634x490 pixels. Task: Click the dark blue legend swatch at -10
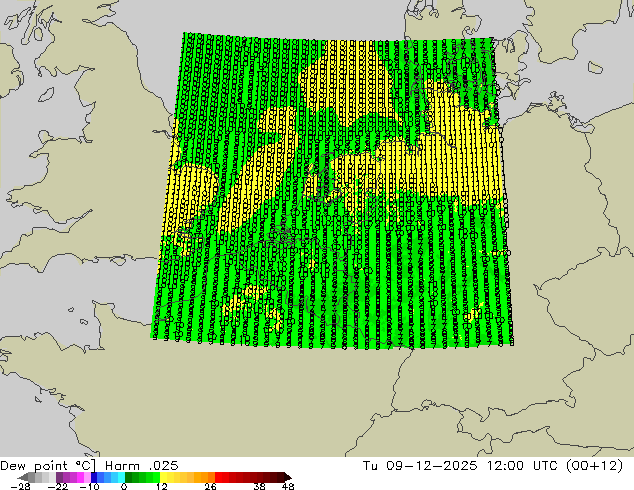tap(94, 477)
